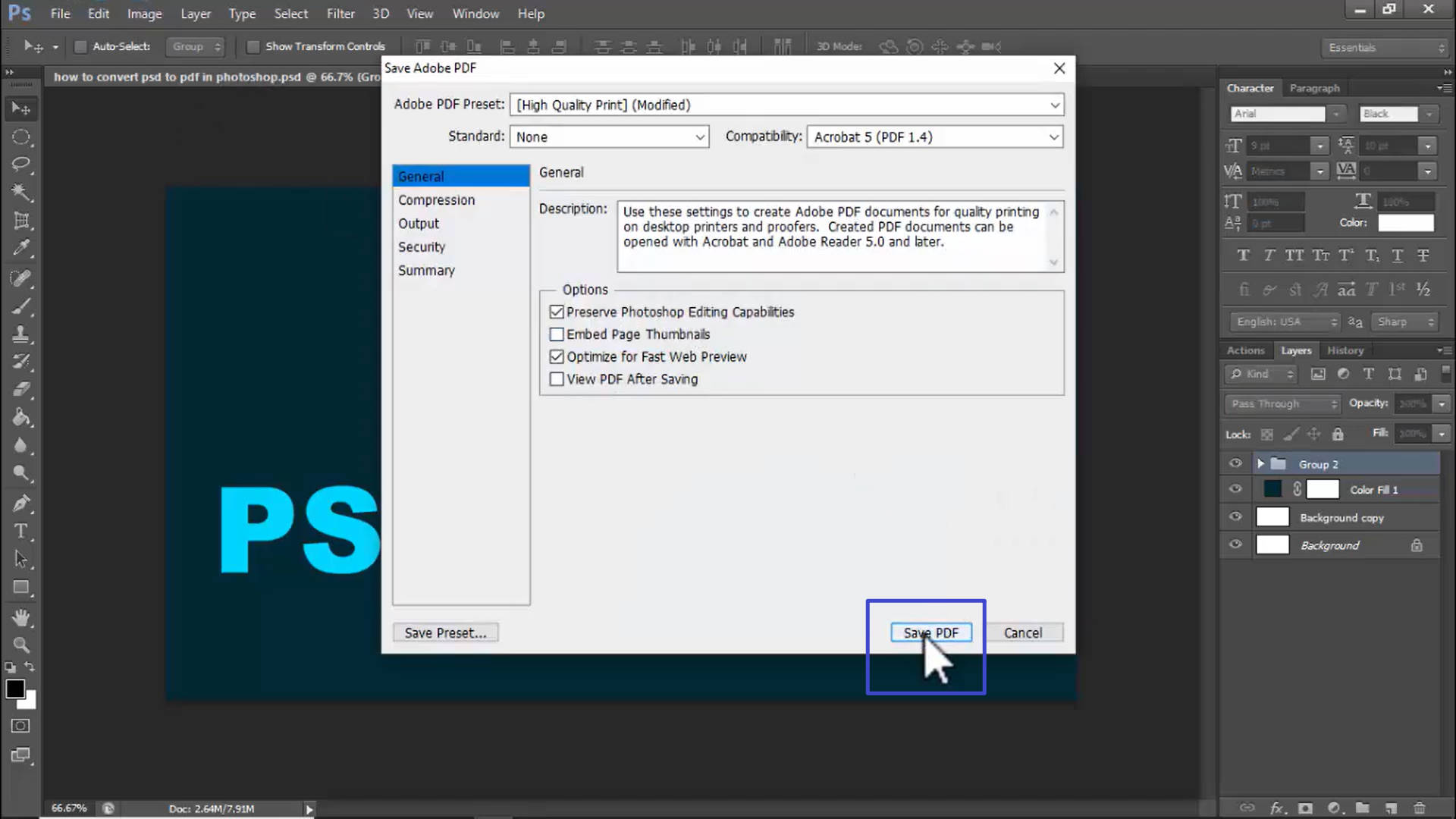Open the Auto-Select Group dropdown
This screenshot has width=1456, height=819.
(x=196, y=47)
